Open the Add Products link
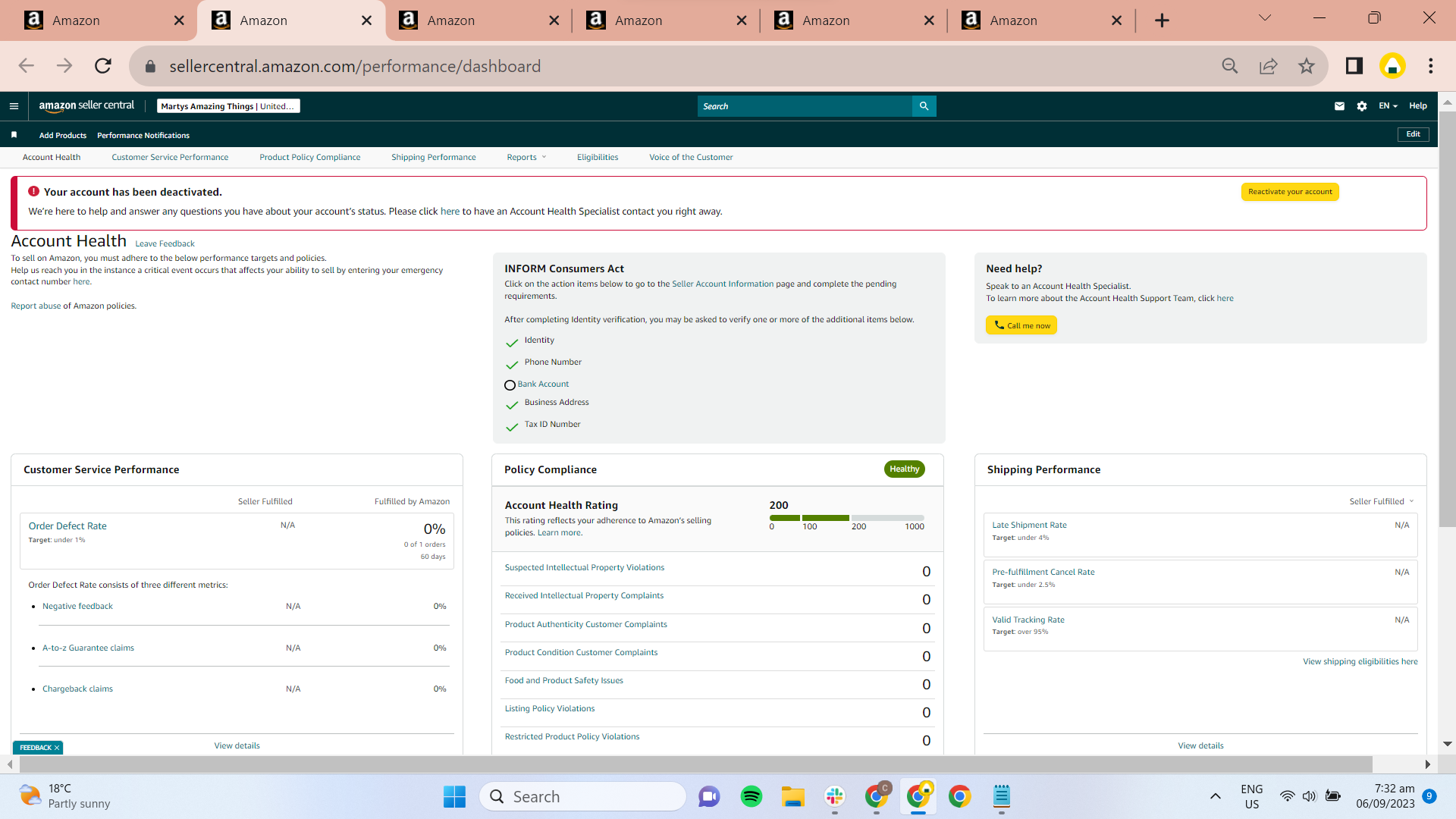 coord(63,135)
